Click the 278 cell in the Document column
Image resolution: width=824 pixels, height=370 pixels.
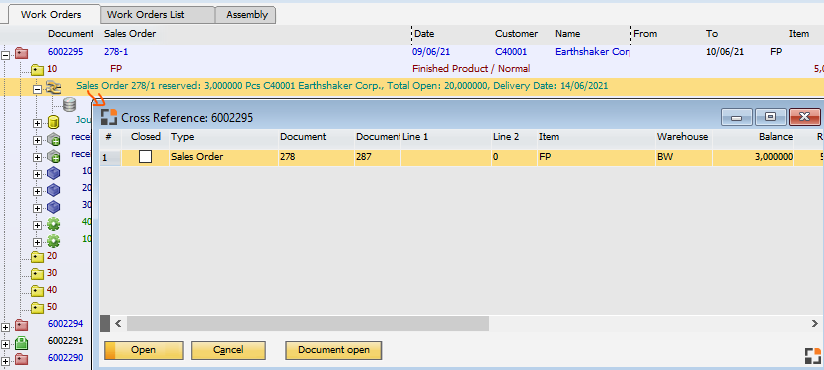pos(316,157)
